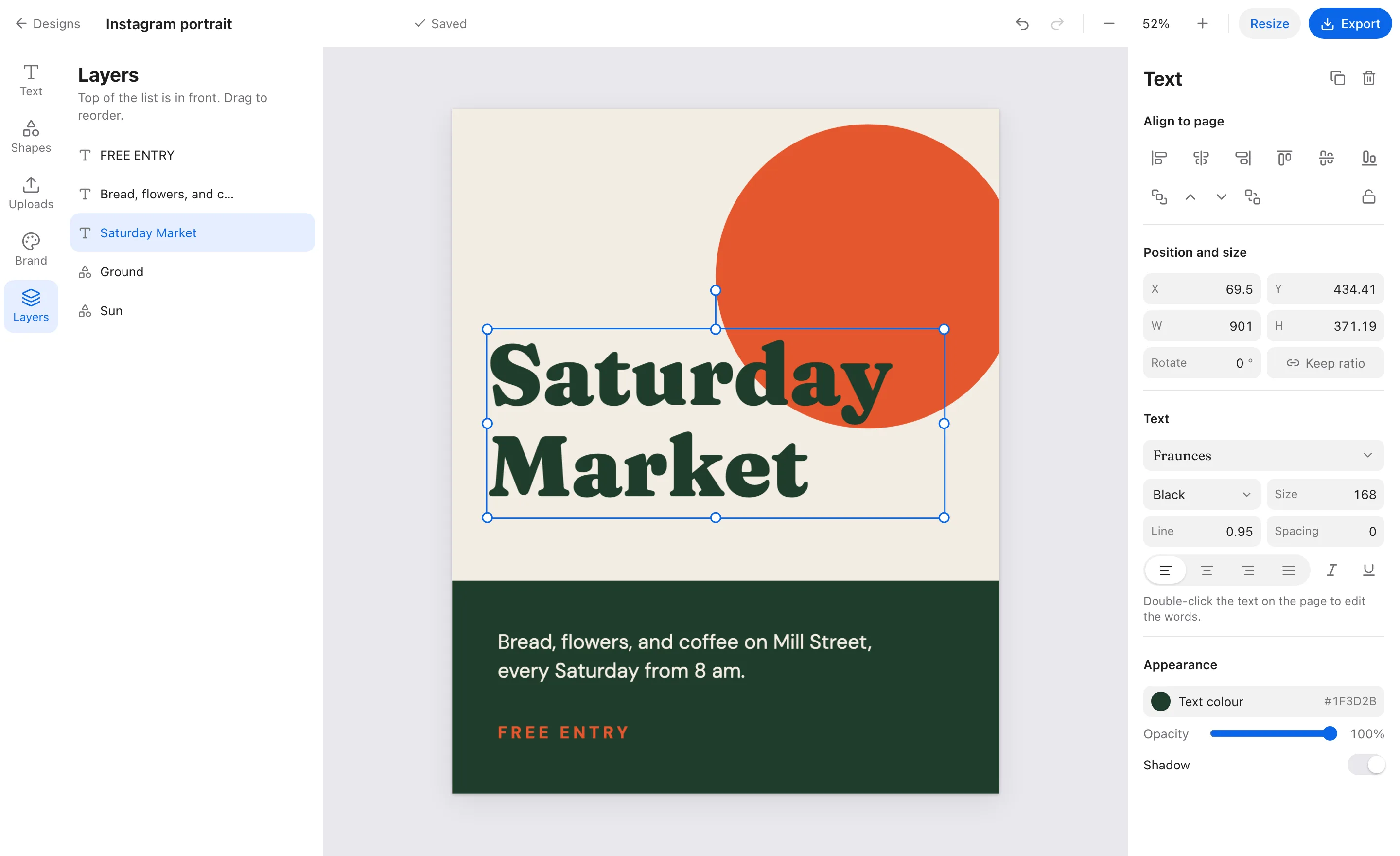Toggle the Shadow switch
The height and width of the screenshot is (856, 1400).
click(x=1366, y=765)
